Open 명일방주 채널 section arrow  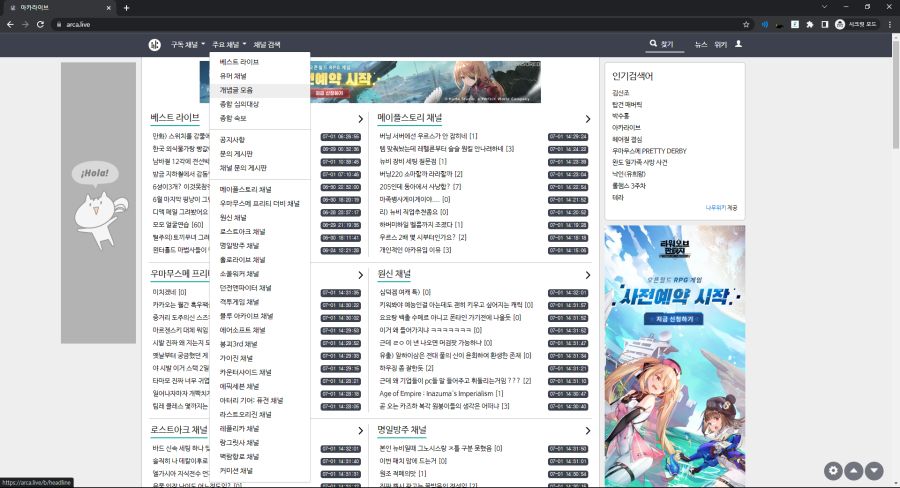click(588, 431)
